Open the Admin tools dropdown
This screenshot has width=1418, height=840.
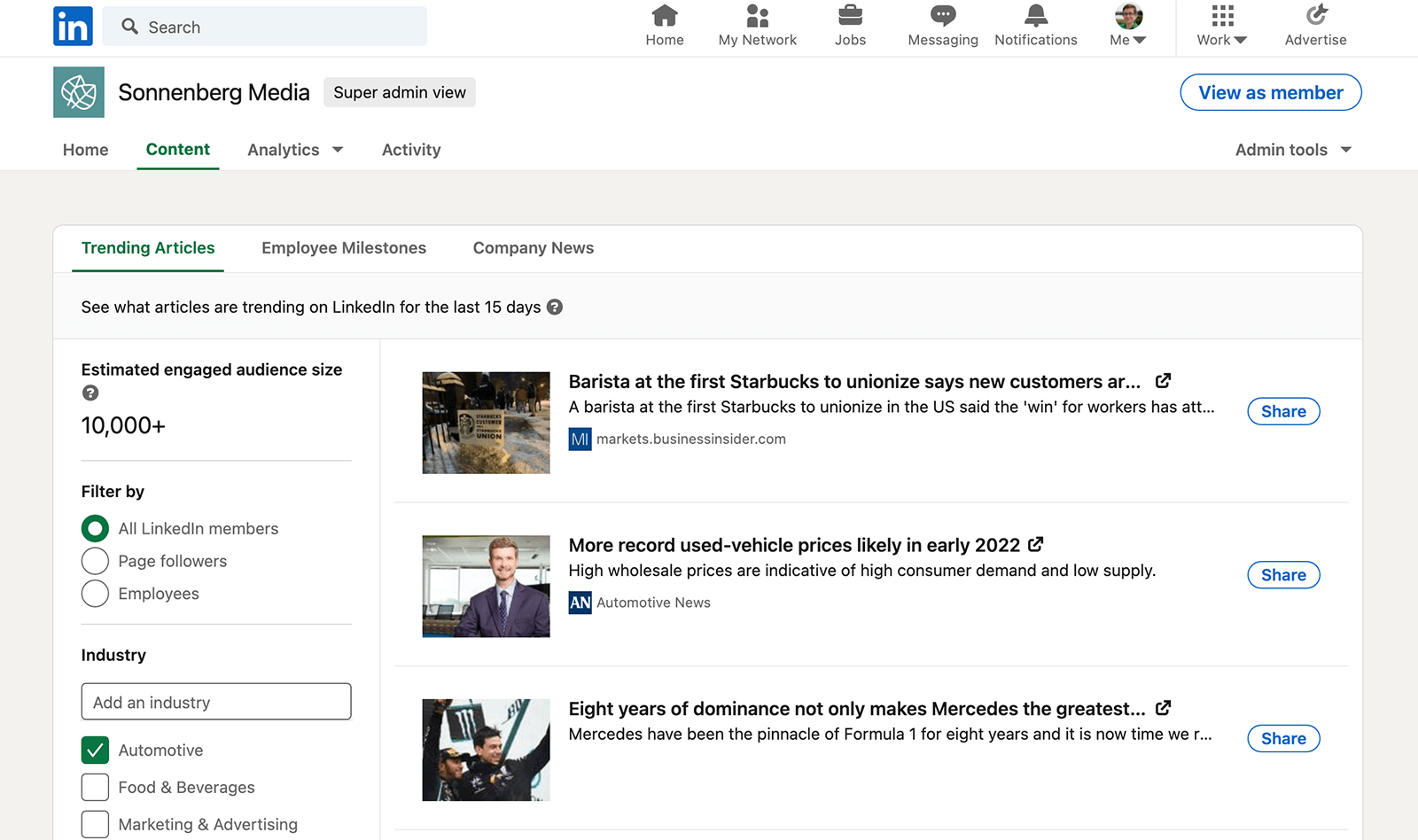point(1293,150)
